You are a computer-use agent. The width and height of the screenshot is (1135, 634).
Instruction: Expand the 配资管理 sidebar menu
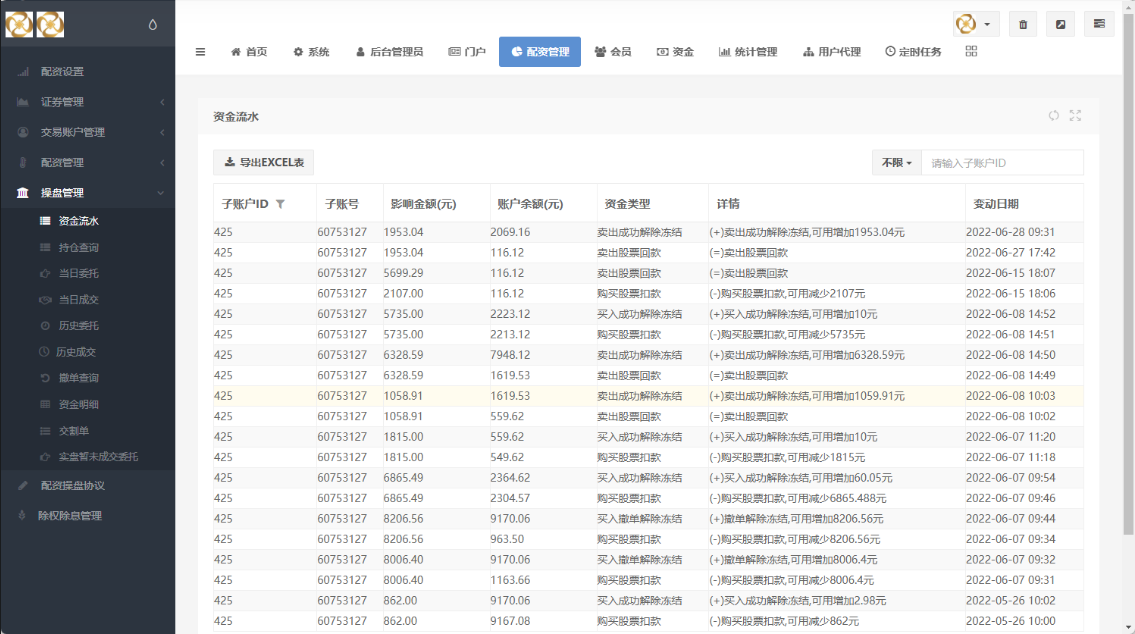[x=88, y=163]
